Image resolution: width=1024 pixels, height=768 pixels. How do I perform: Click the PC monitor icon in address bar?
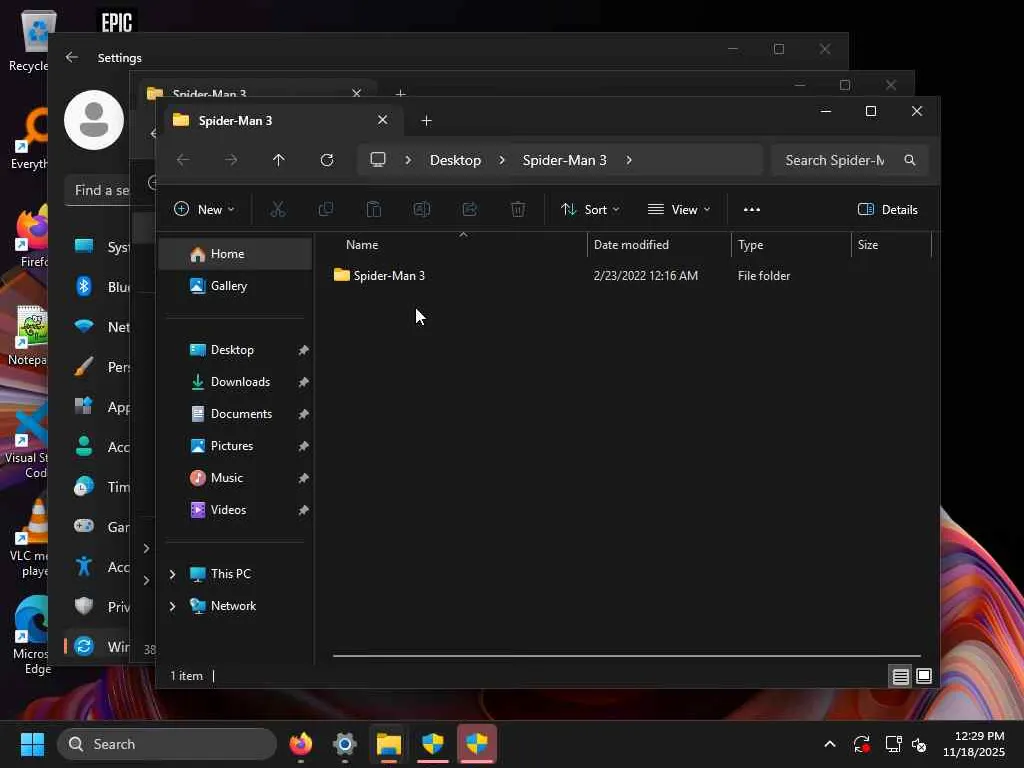point(377,159)
